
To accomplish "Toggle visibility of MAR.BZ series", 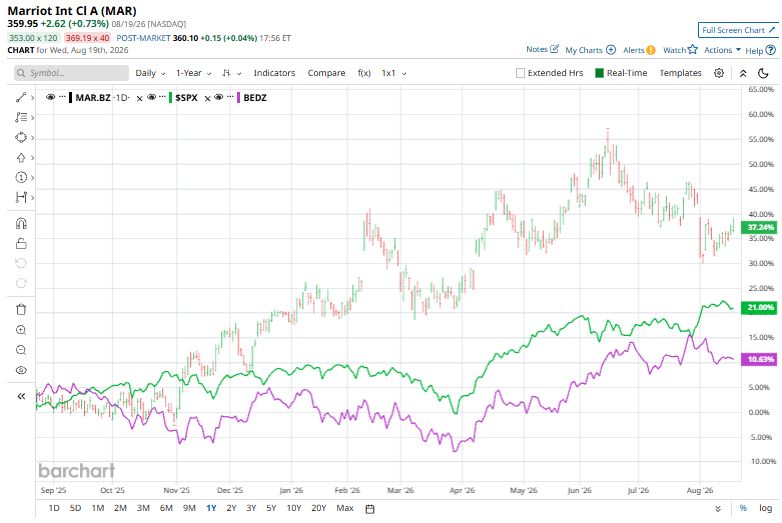I will click(x=50, y=97).
